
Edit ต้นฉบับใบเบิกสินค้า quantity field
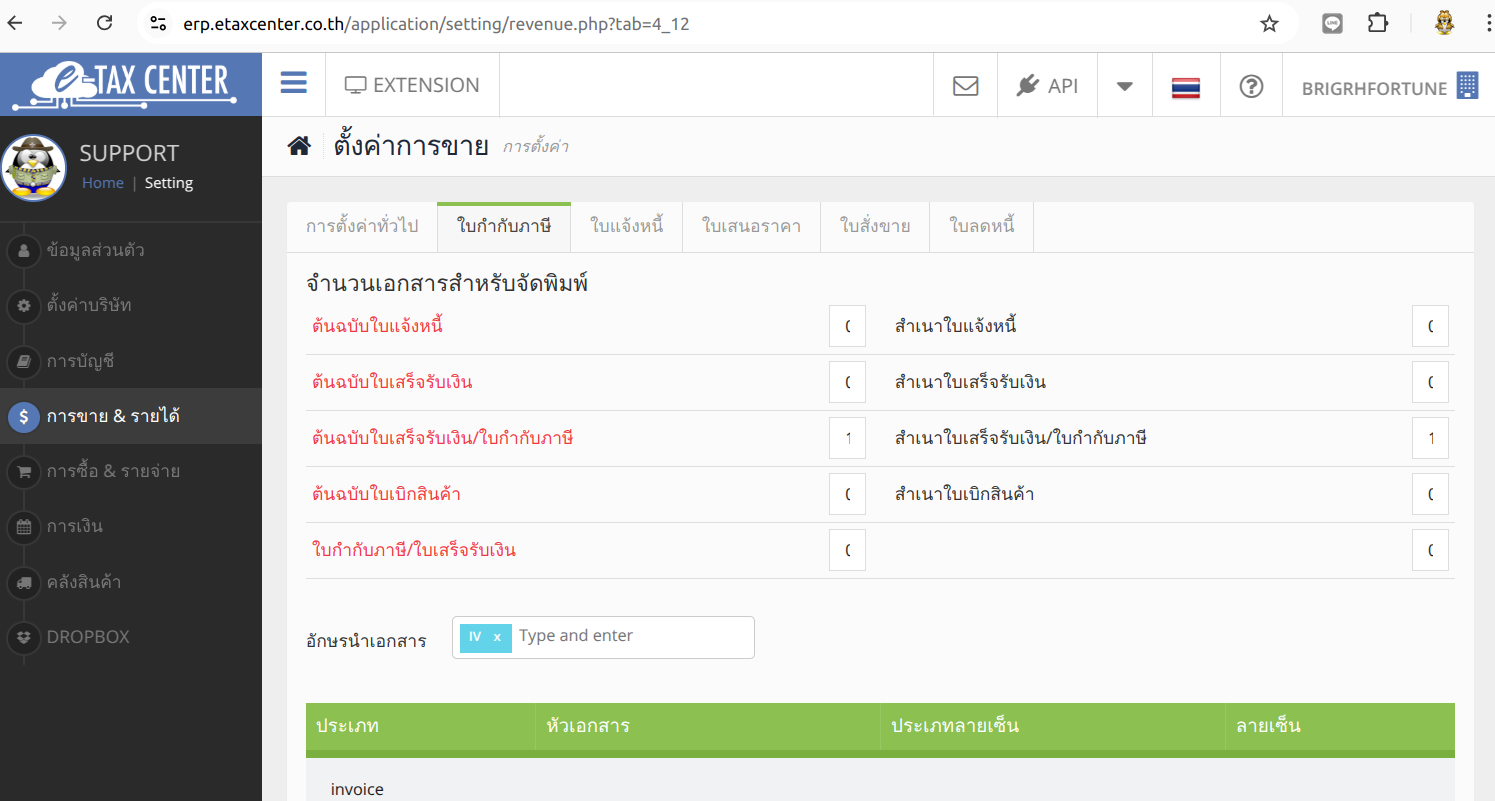847,494
